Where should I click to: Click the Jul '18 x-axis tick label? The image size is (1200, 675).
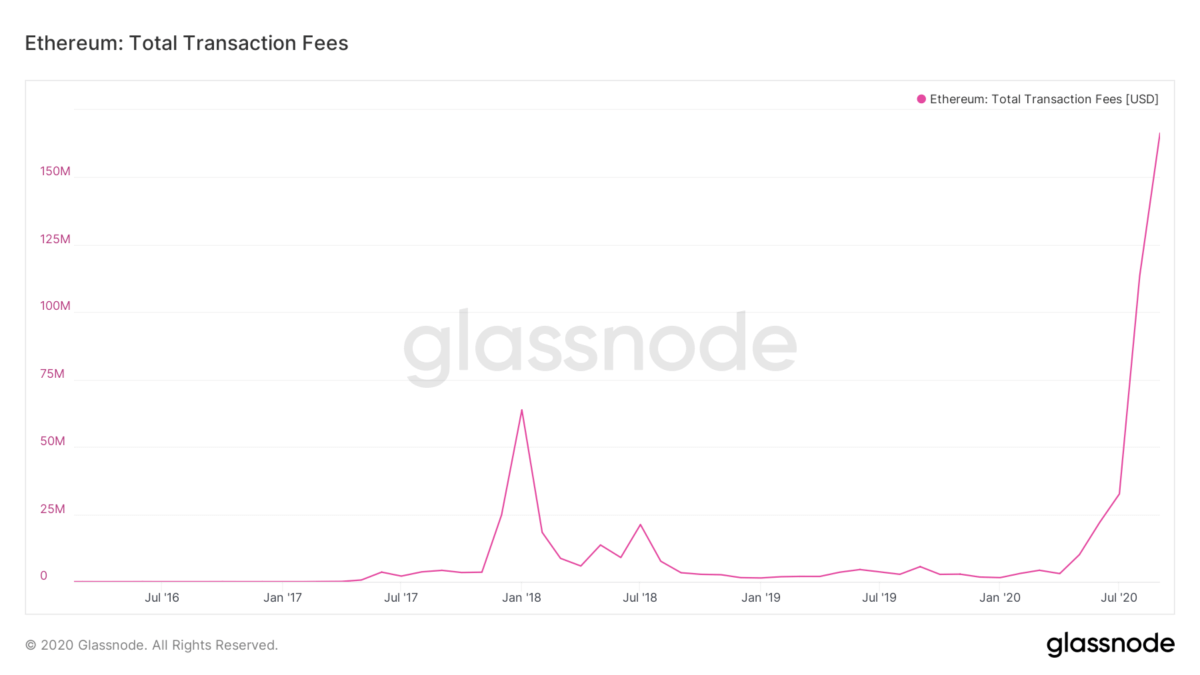coord(640,598)
